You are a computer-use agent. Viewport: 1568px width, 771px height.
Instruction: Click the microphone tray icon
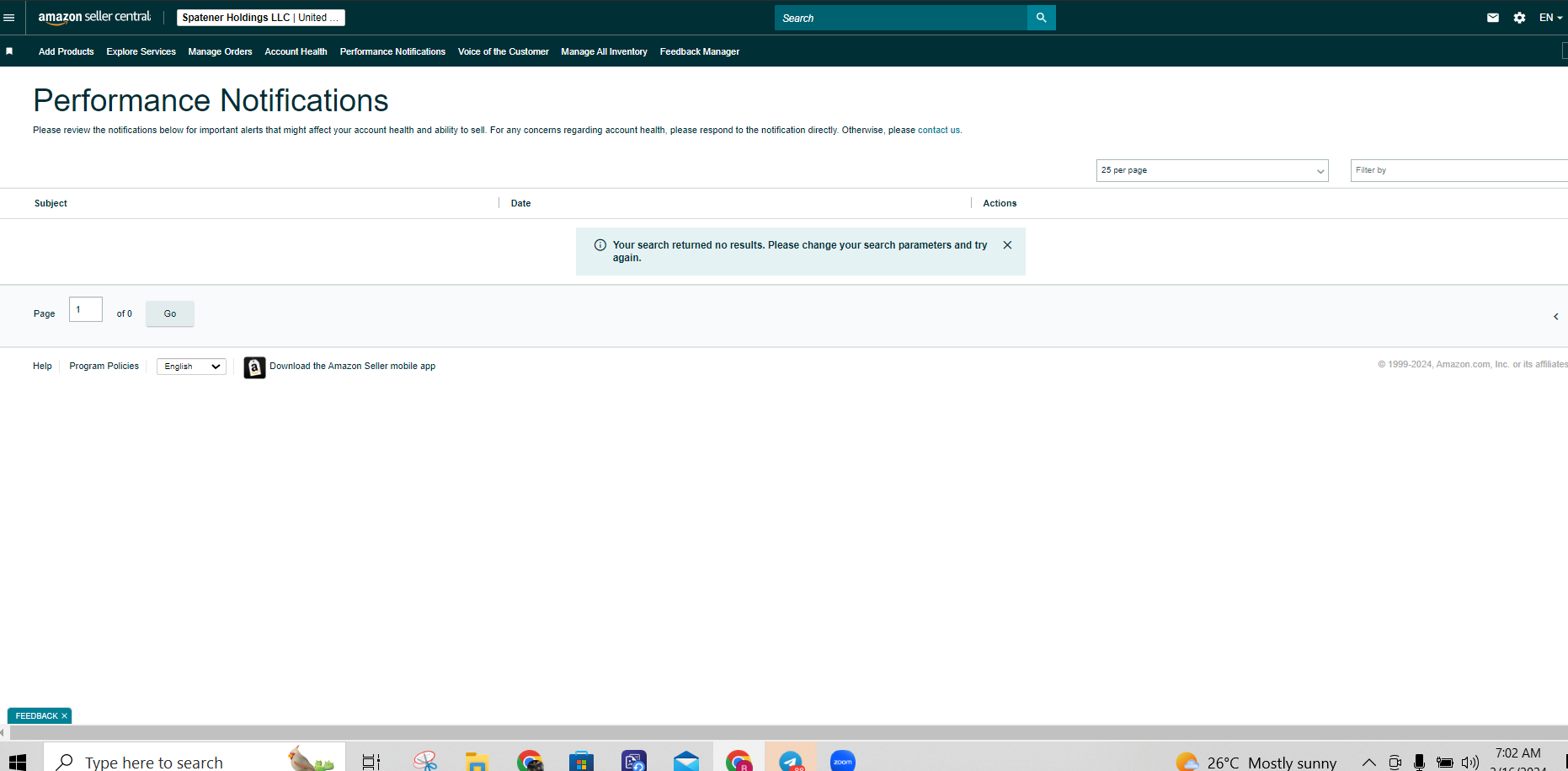click(x=1419, y=763)
